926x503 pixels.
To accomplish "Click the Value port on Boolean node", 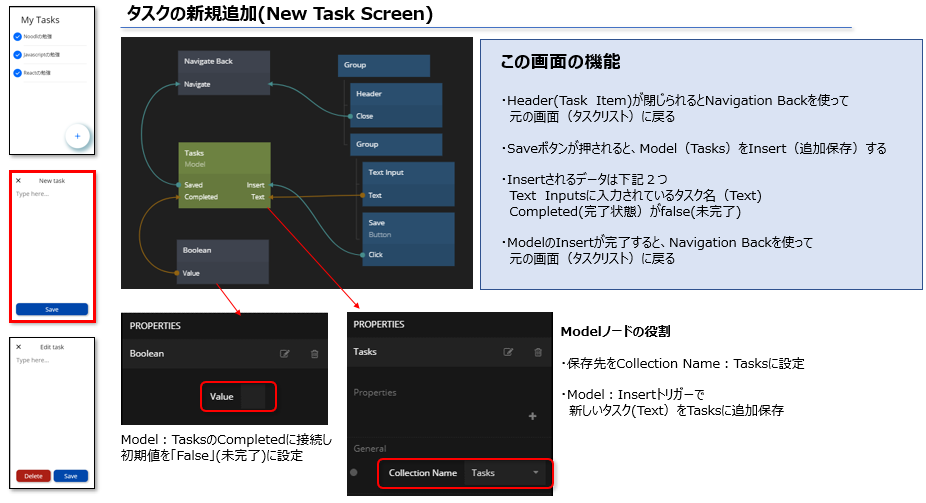I will pyautogui.click(x=177, y=273).
